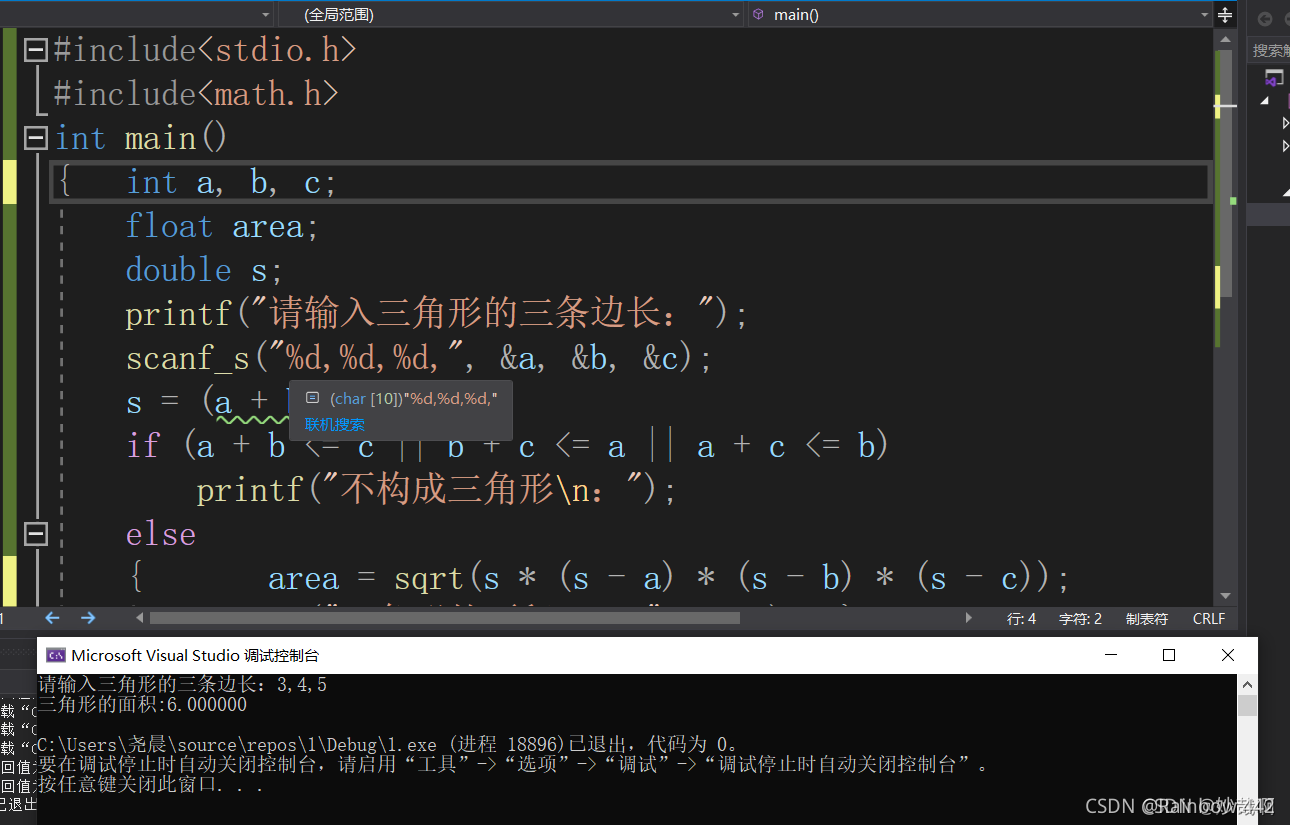Screen dimensions: 1290x825
Task: Click the back arrow in Solution Explorer toolbar
Action: [x=1265, y=18]
